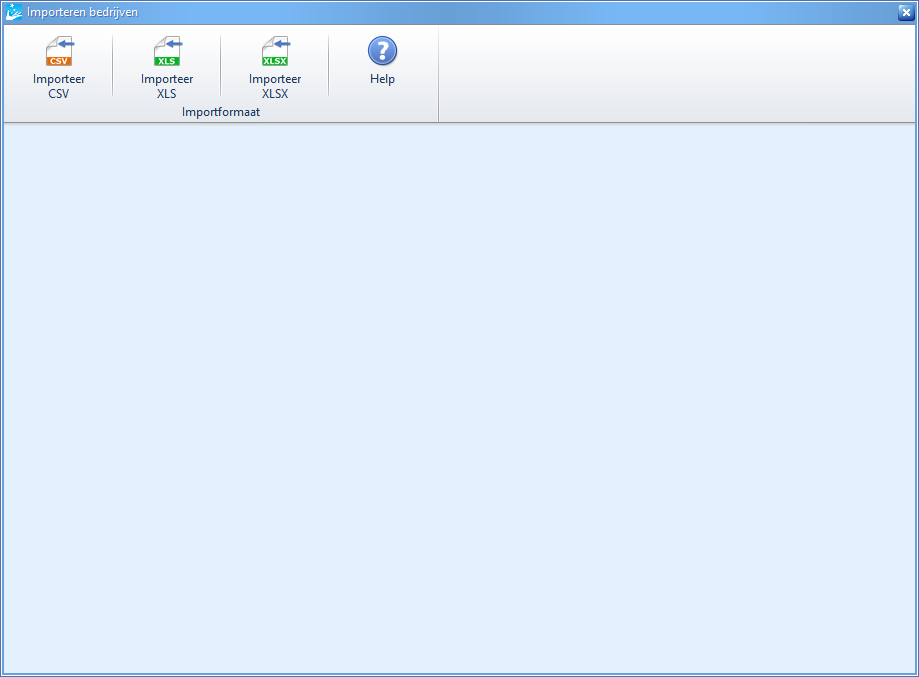Viewport: 919px width, 677px height.
Task: Click the "Importeren bedrijven" window title text
Action: tap(82, 13)
